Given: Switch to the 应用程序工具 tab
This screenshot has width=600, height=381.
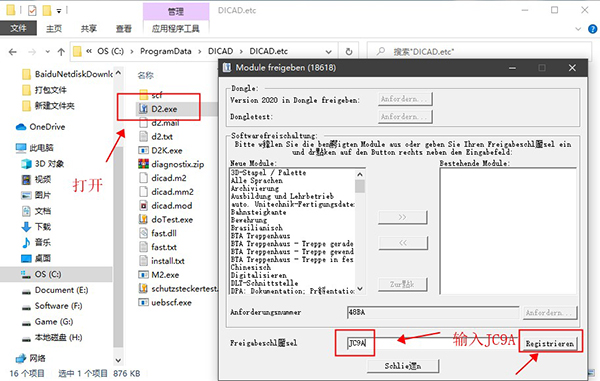Looking at the screenshot, I should tap(176, 29).
